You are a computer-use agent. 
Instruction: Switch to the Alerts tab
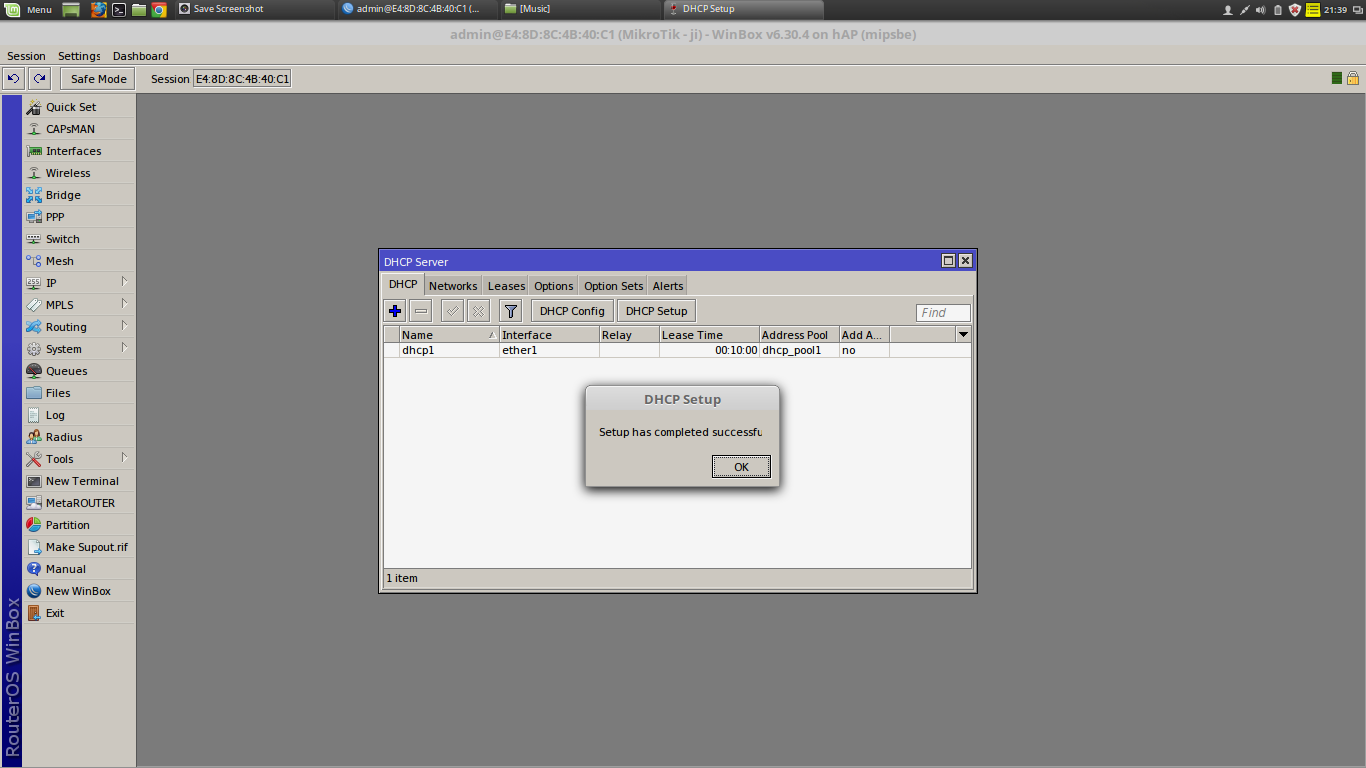(x=668, y=286)
